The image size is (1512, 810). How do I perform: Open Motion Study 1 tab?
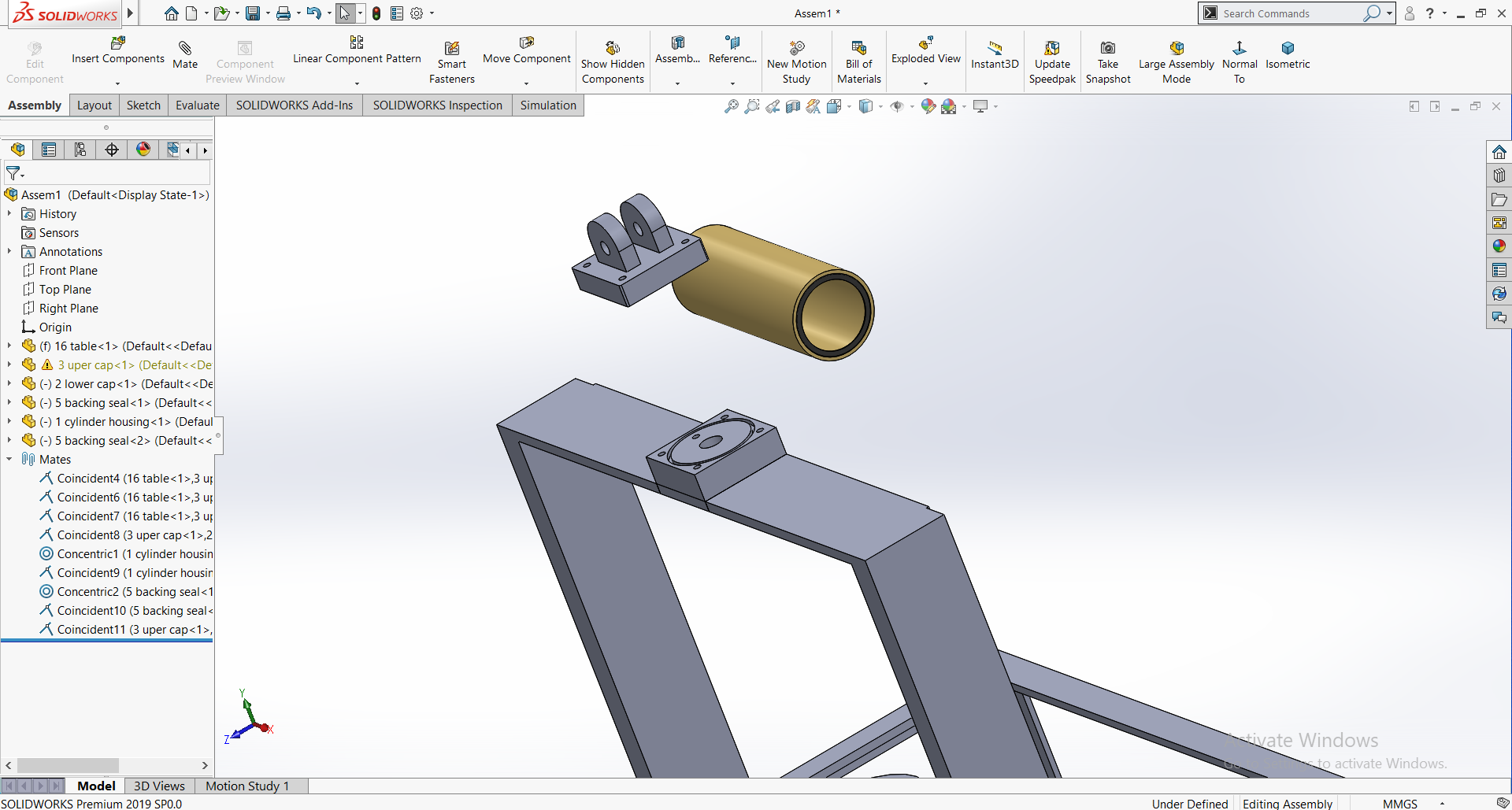pos(247,786)
